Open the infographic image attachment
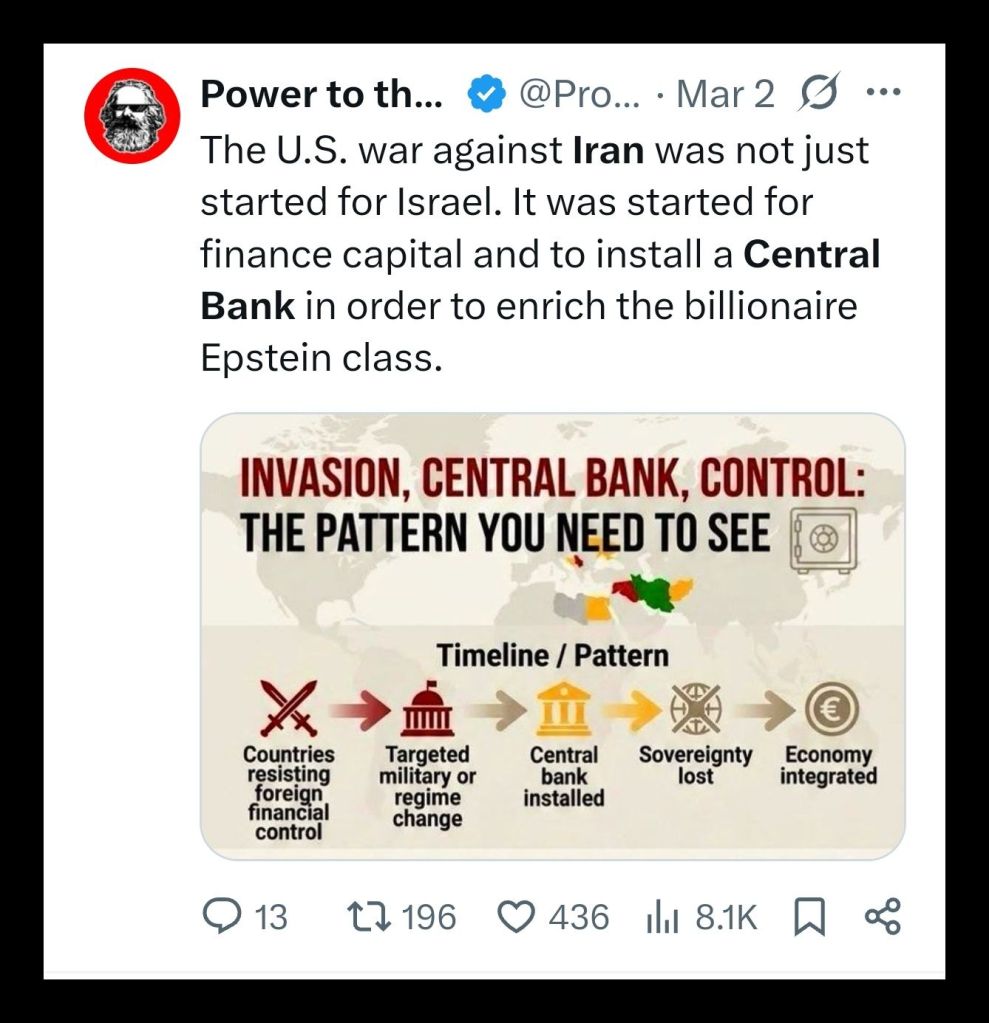The height and width of the screenshot is (1023, 989). tap(552, 636)
